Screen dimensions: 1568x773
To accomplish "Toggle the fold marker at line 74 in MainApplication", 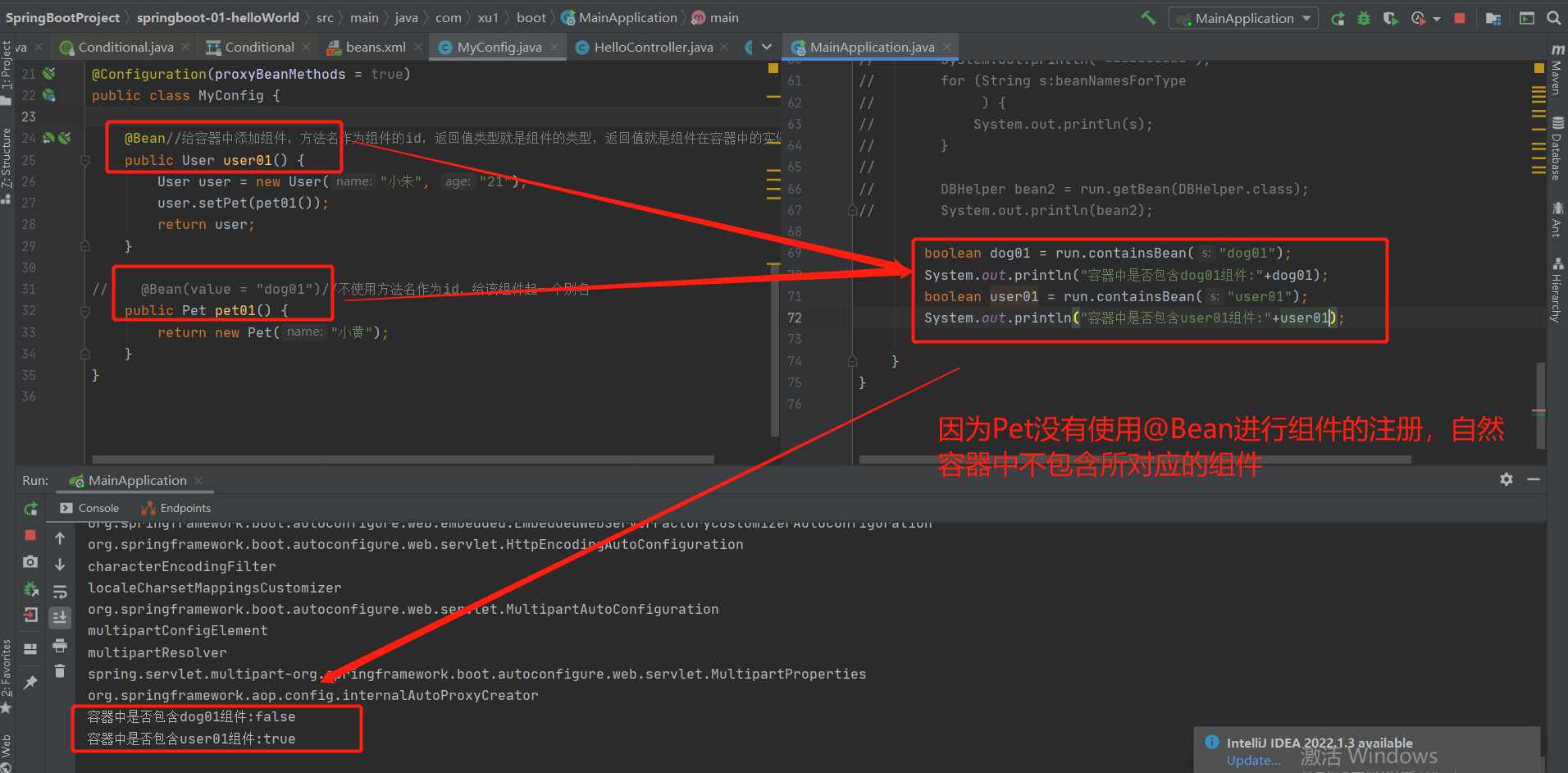I will click(853, 361).
